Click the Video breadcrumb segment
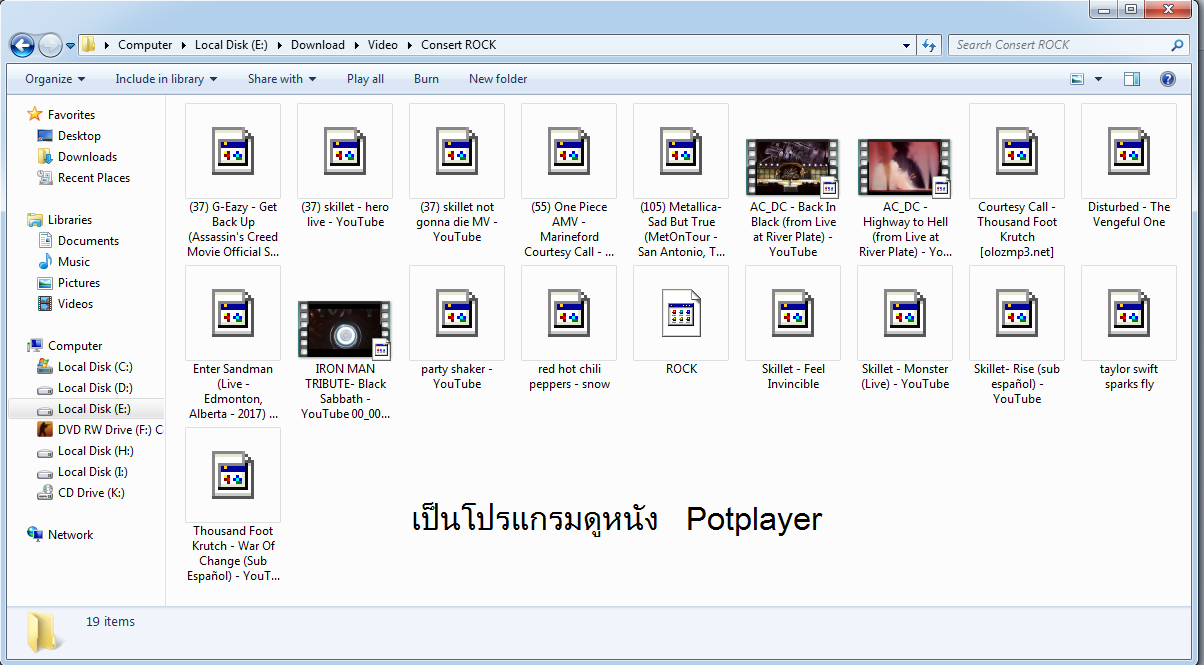Viewport: 1204px width, 665px height. tap(382, 45)
